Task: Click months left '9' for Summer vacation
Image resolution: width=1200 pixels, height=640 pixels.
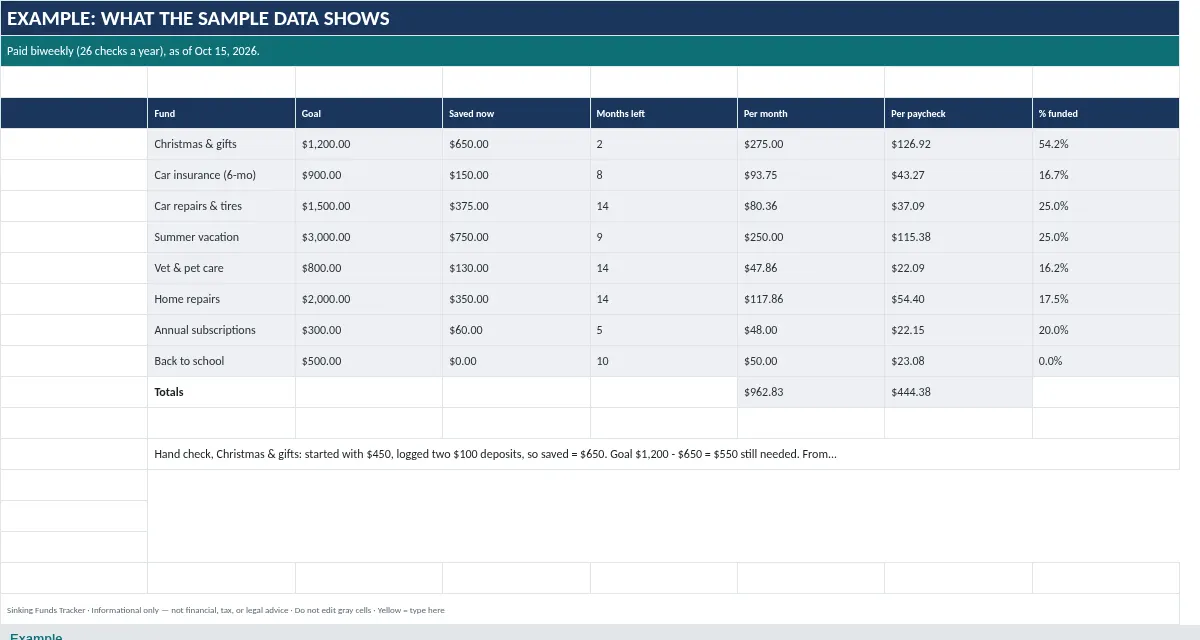Action: point(664,237)
